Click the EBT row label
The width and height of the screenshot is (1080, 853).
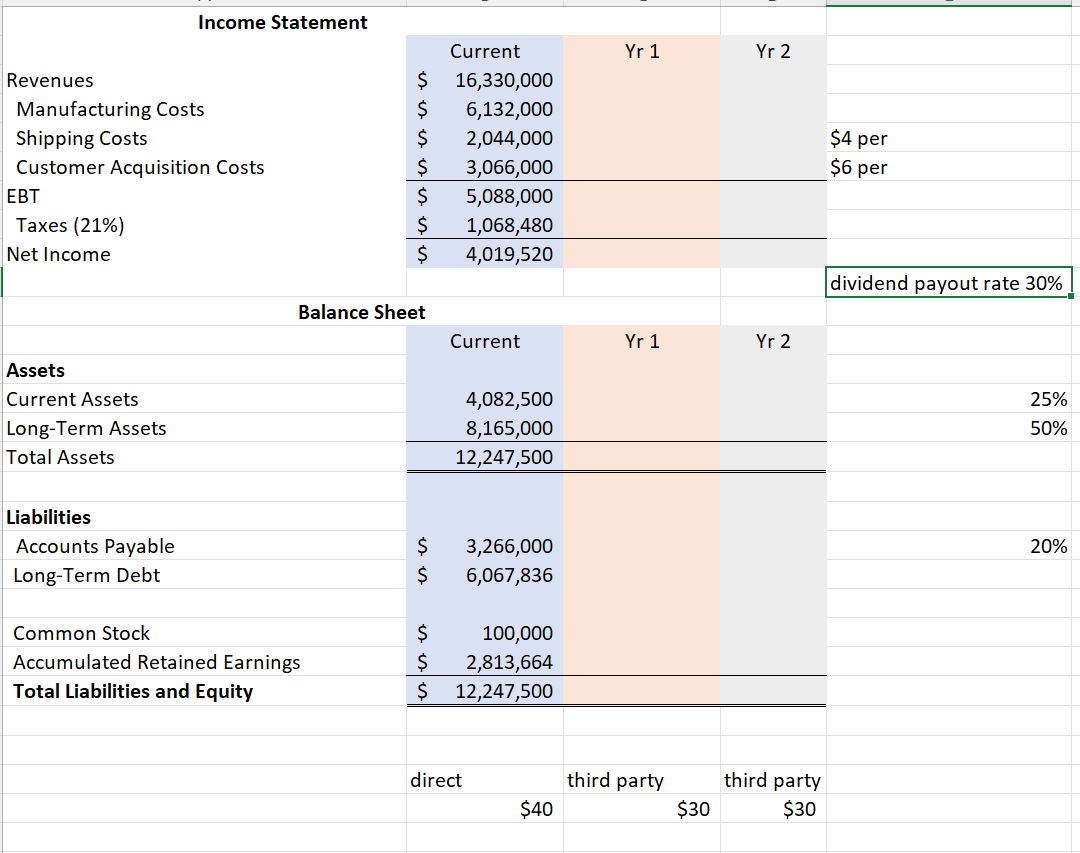(x=23, y=196)
